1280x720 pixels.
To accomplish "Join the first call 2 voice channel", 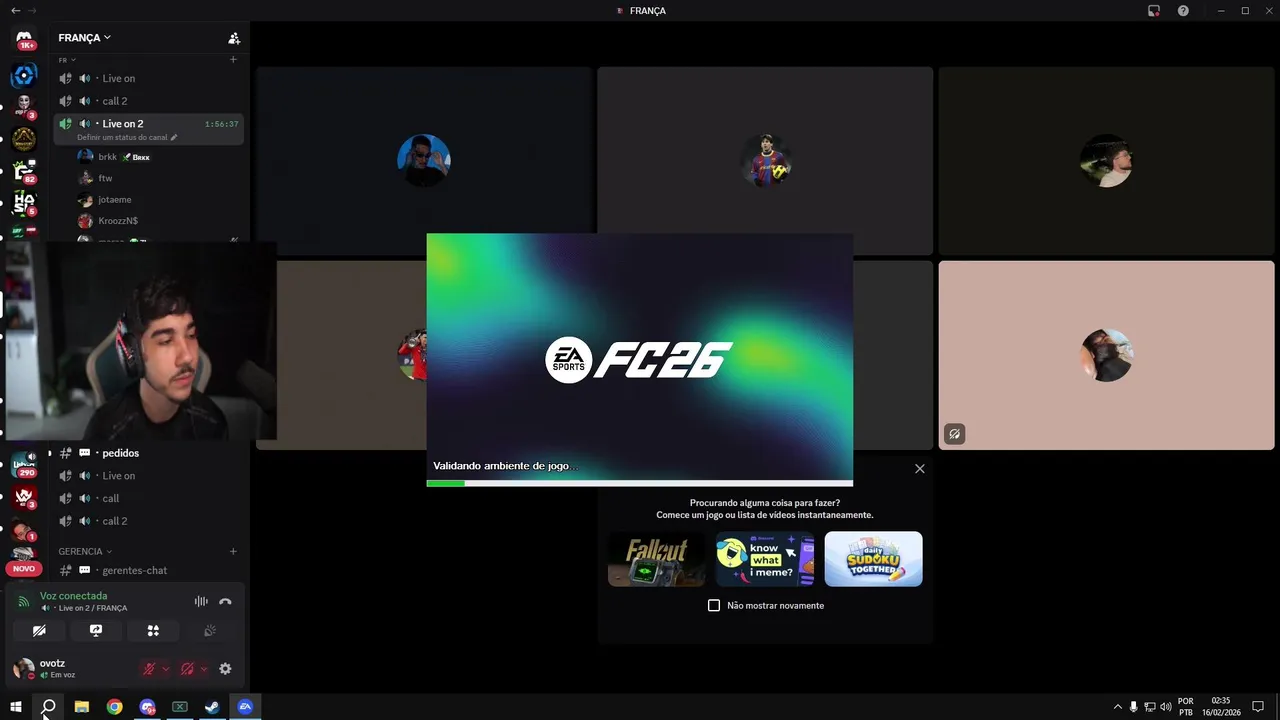I will click(x=148, y=101).
